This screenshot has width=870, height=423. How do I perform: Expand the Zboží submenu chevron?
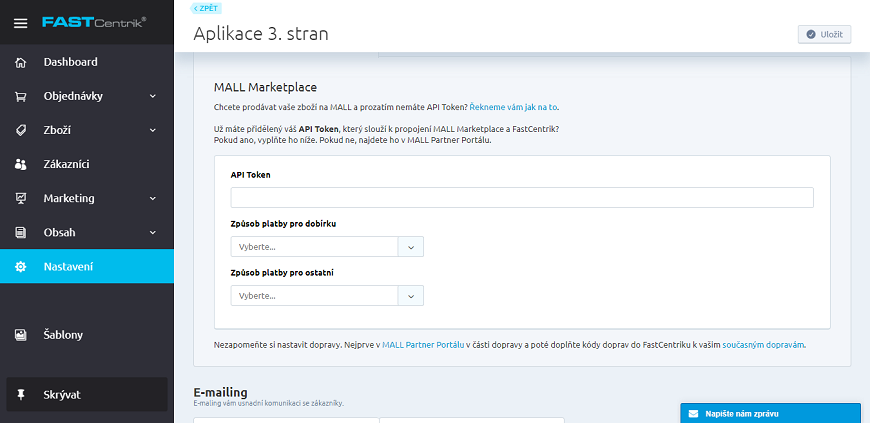[x=153, y=130]
